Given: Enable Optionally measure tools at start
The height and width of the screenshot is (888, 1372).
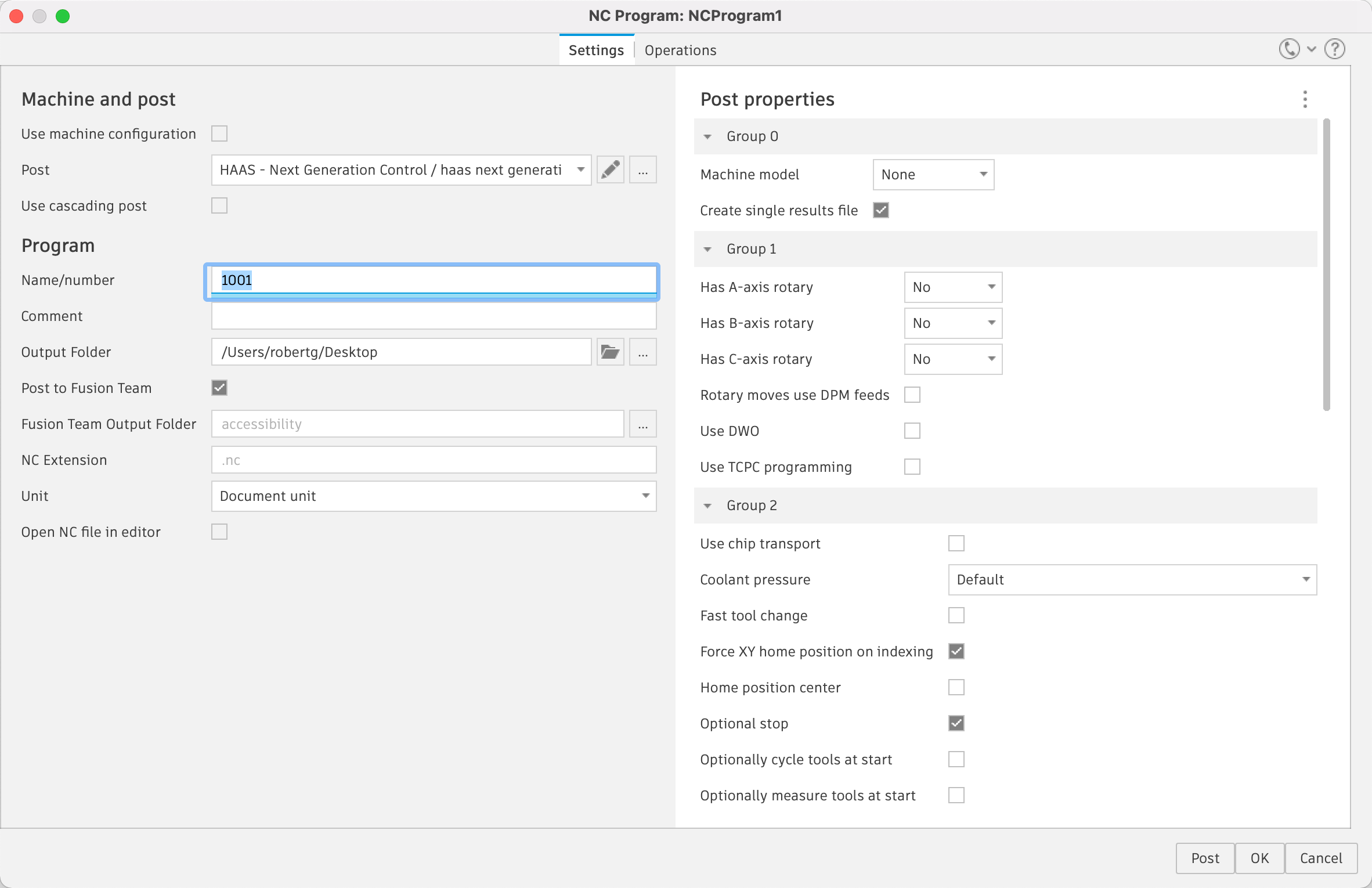Looking at the screenshot, I should (x=956, y=796).
